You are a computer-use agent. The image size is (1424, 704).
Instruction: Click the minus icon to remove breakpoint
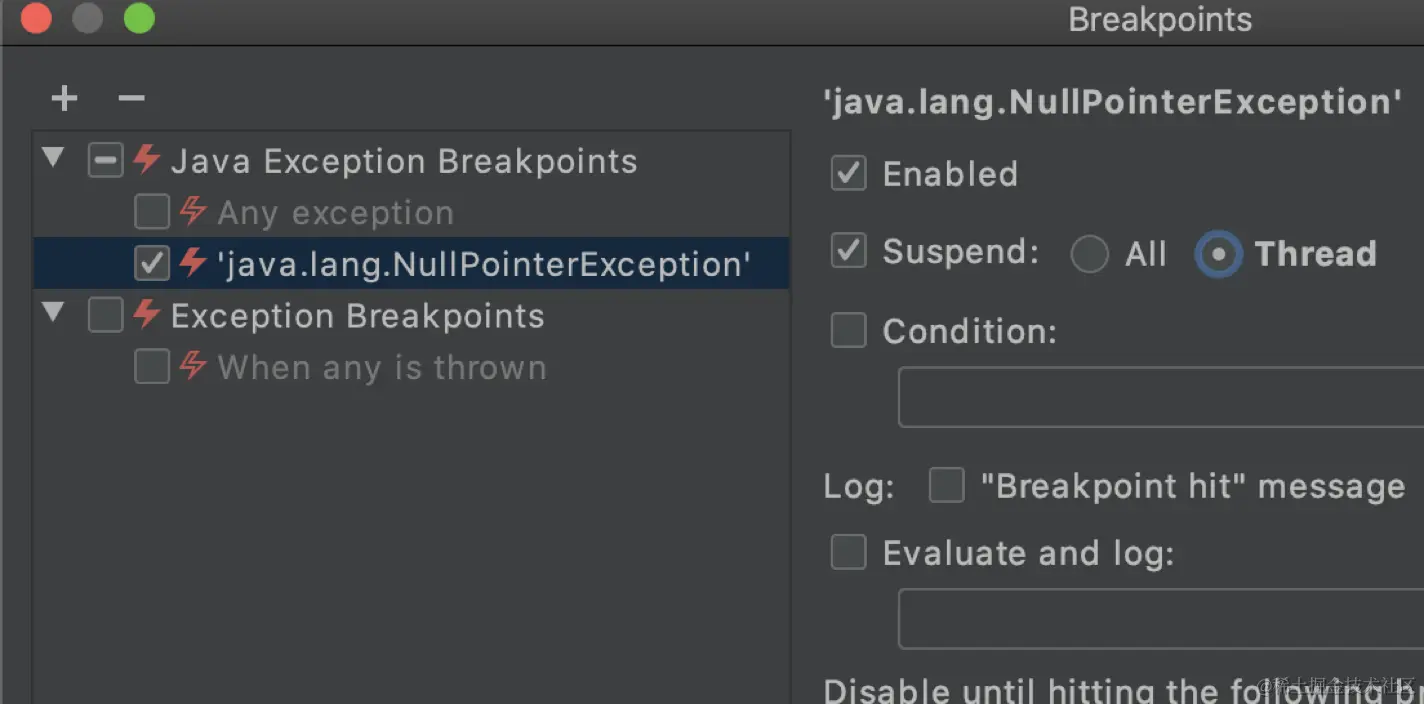click(131, 98)
